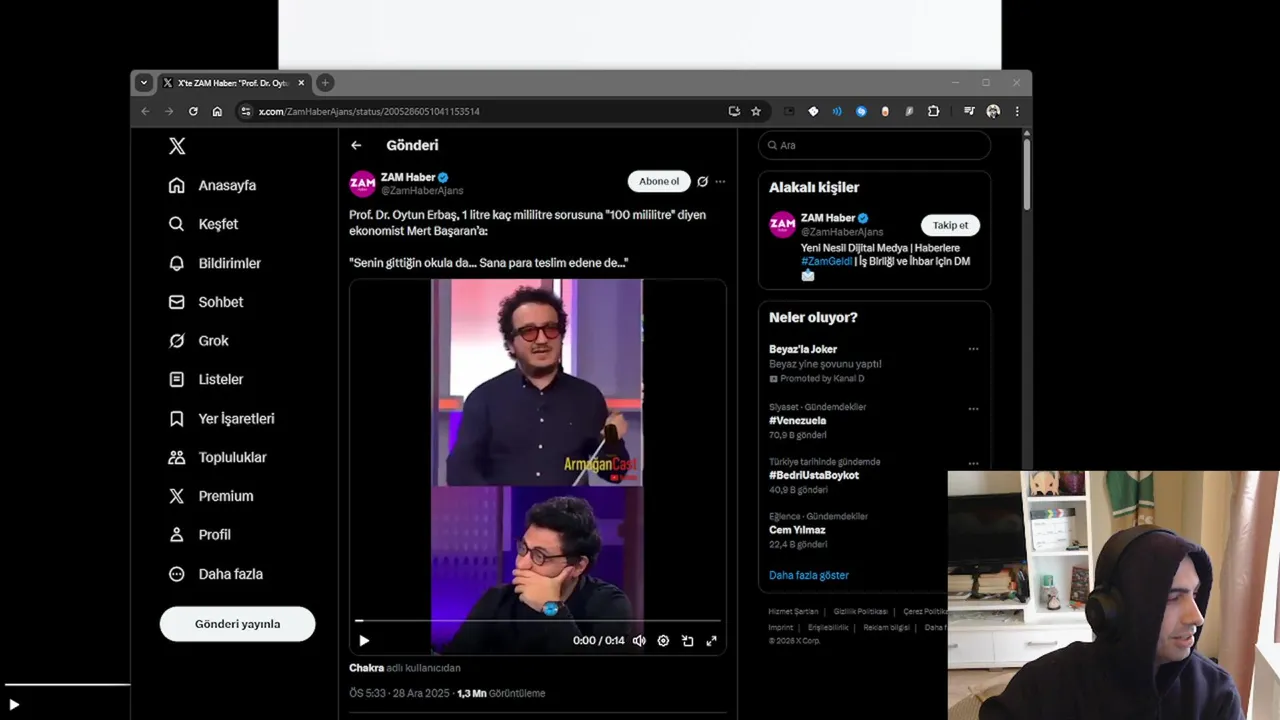Click Takip et follow button
The image size is (1280, 720).
pyautogui.click(x=950, y=225)
